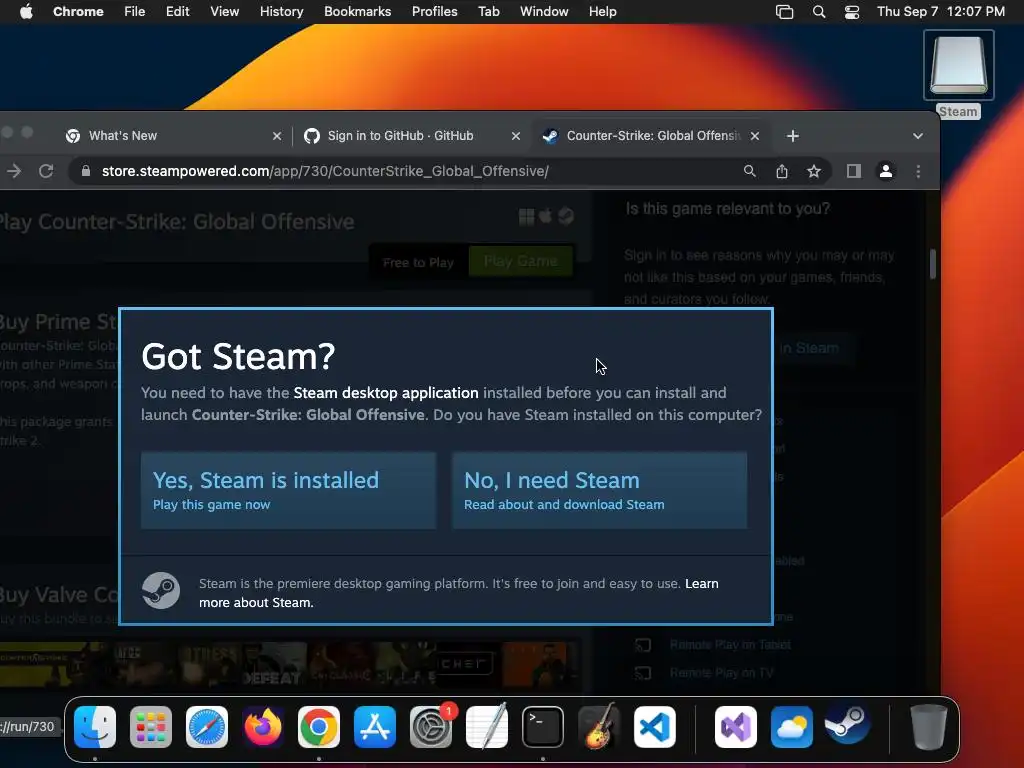The height and width of the screenshot is (768, 1024).
Task: Open Visual Studio Code from the Dock
Action: [x=655, y=727]
